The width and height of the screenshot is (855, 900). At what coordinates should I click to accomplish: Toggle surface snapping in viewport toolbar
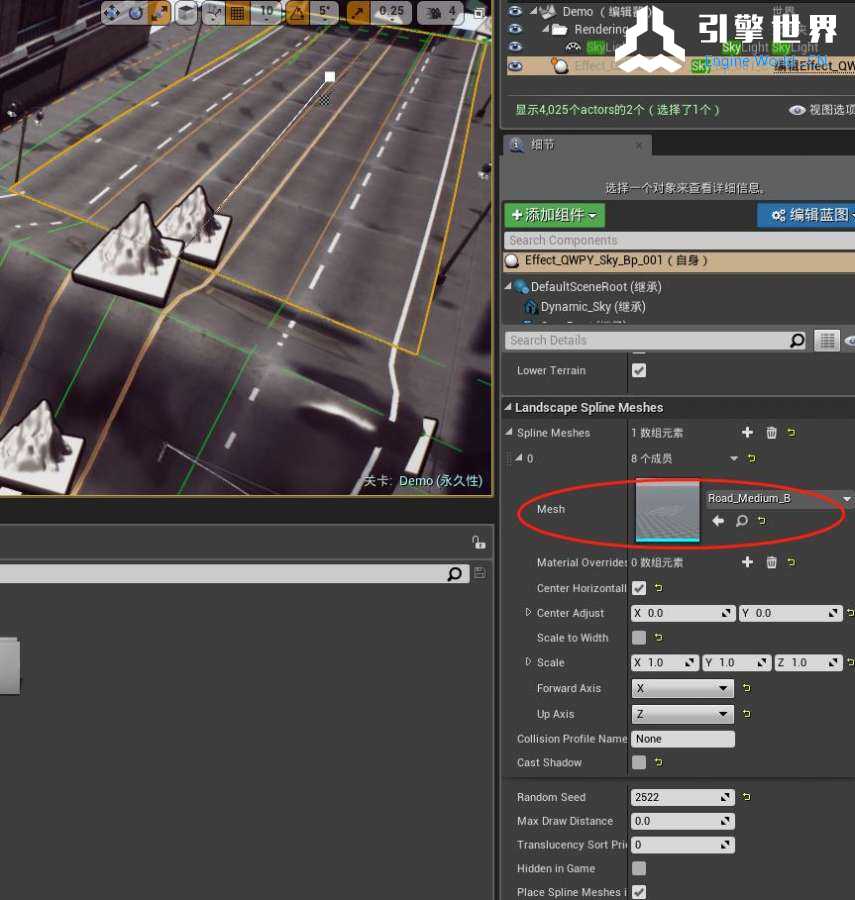point(215,13)
